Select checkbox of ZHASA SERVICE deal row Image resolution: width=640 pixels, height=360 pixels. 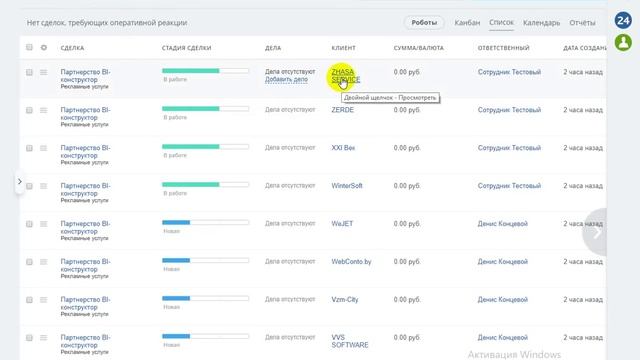(x=29, y=72)
